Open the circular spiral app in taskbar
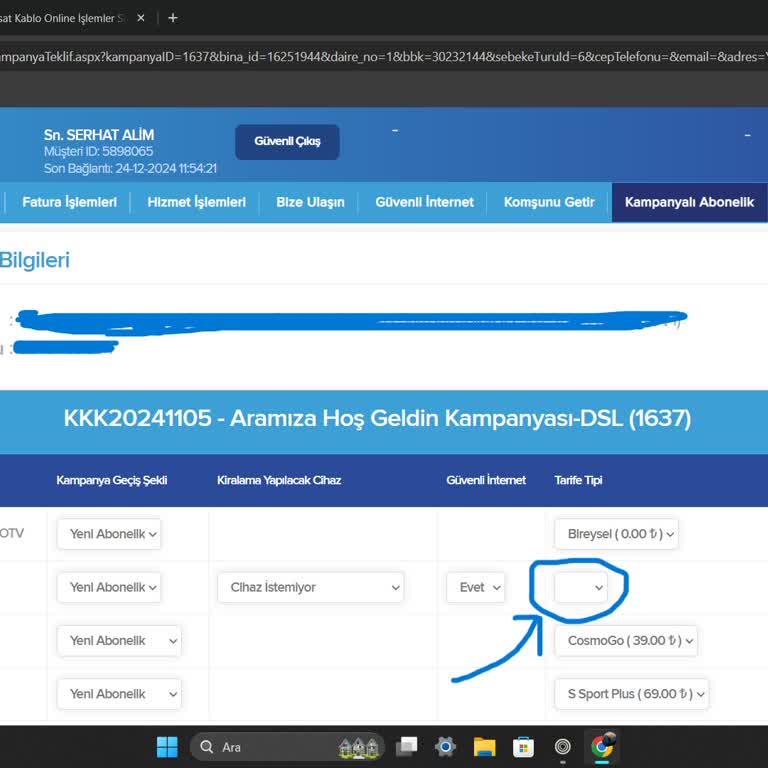The height and width of the screenshot is (768, 768). pyautogui.click(x=562, y=747)
